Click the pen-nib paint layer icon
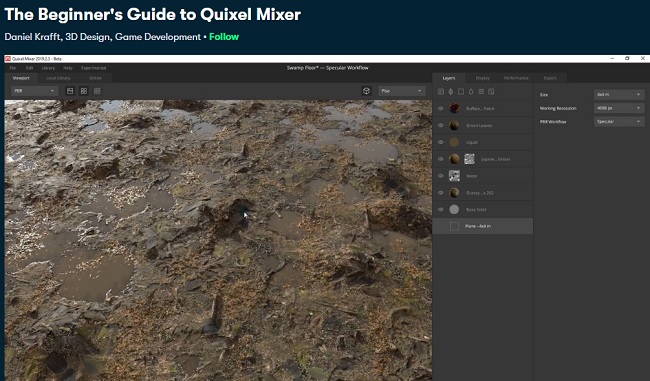This screenshot has width=650, height=381. tap(451, 92)
